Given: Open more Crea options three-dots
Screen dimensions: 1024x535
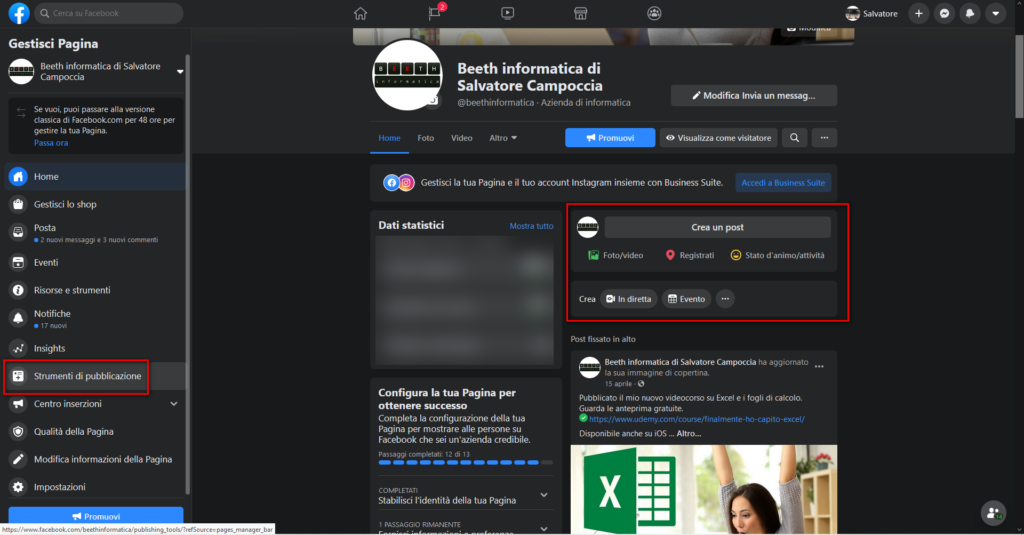Looking at the screenshot, I should click(x=725, y=299).
